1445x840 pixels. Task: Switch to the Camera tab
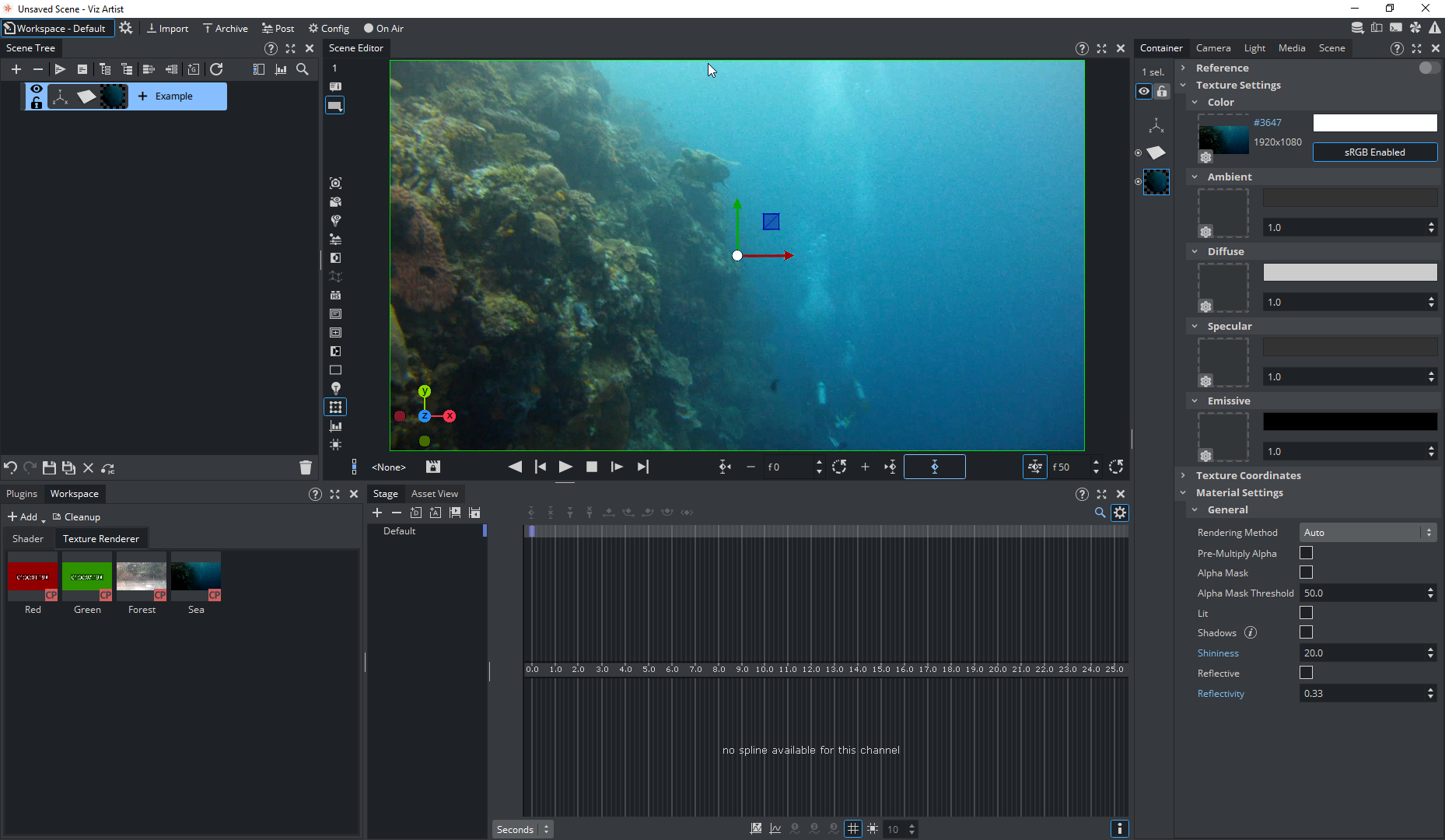click(x=1212, y=48)
